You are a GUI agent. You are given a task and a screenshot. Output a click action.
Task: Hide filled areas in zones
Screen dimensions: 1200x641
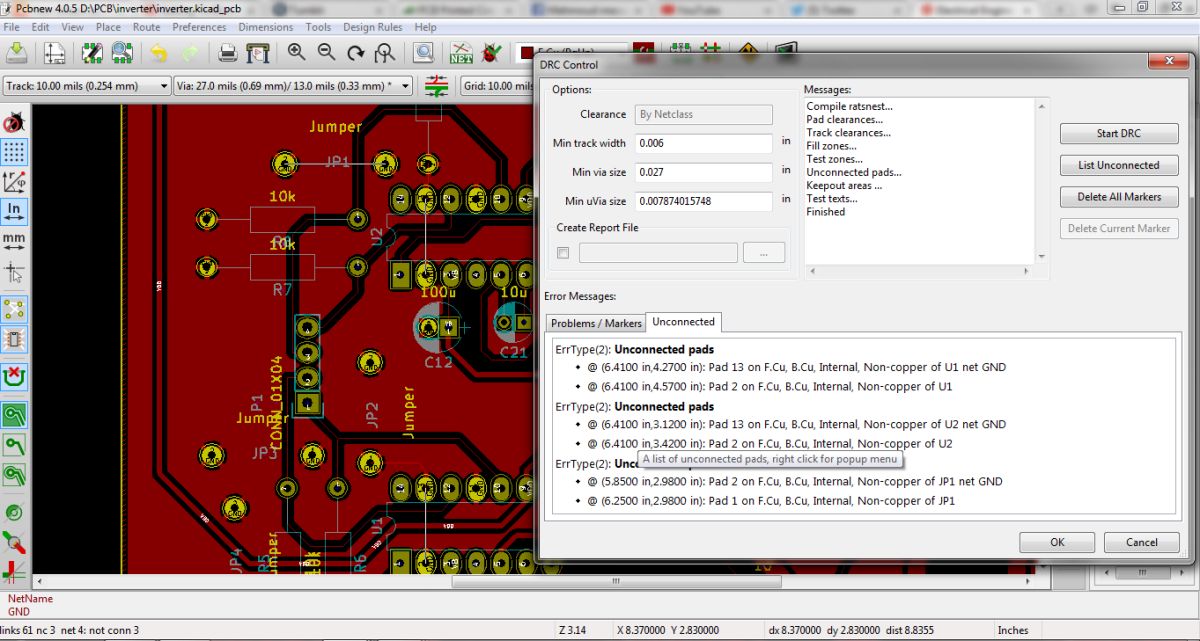[x=14, y=445]
